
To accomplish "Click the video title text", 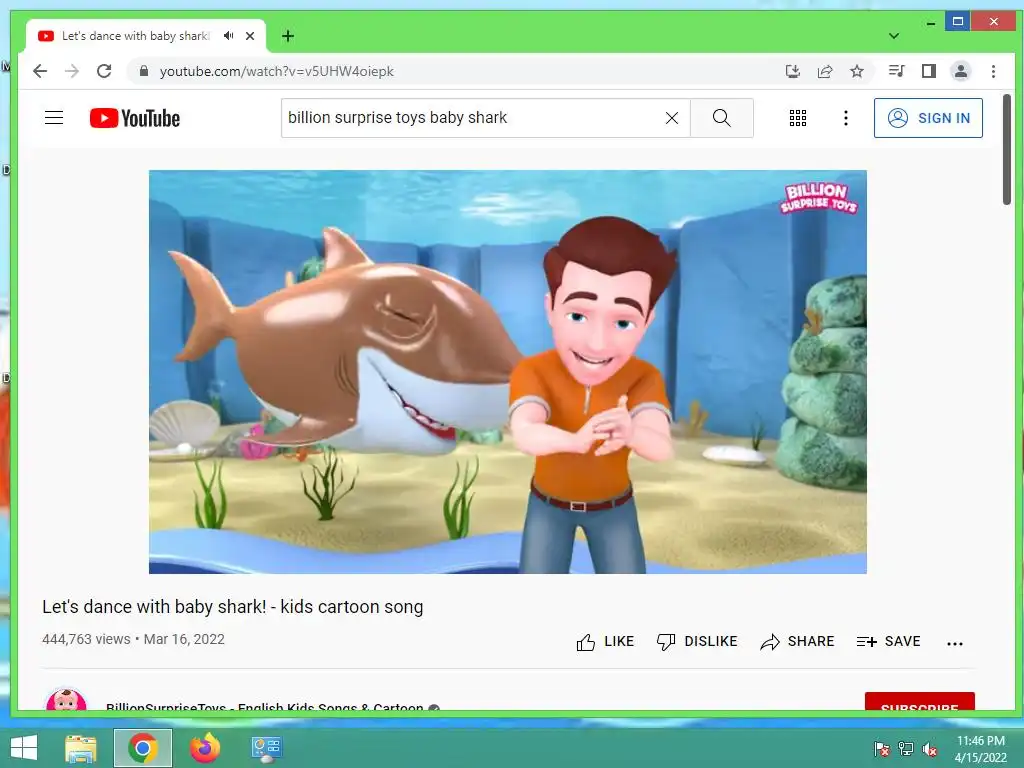I will pyautogui.click(x=232, y=607).
